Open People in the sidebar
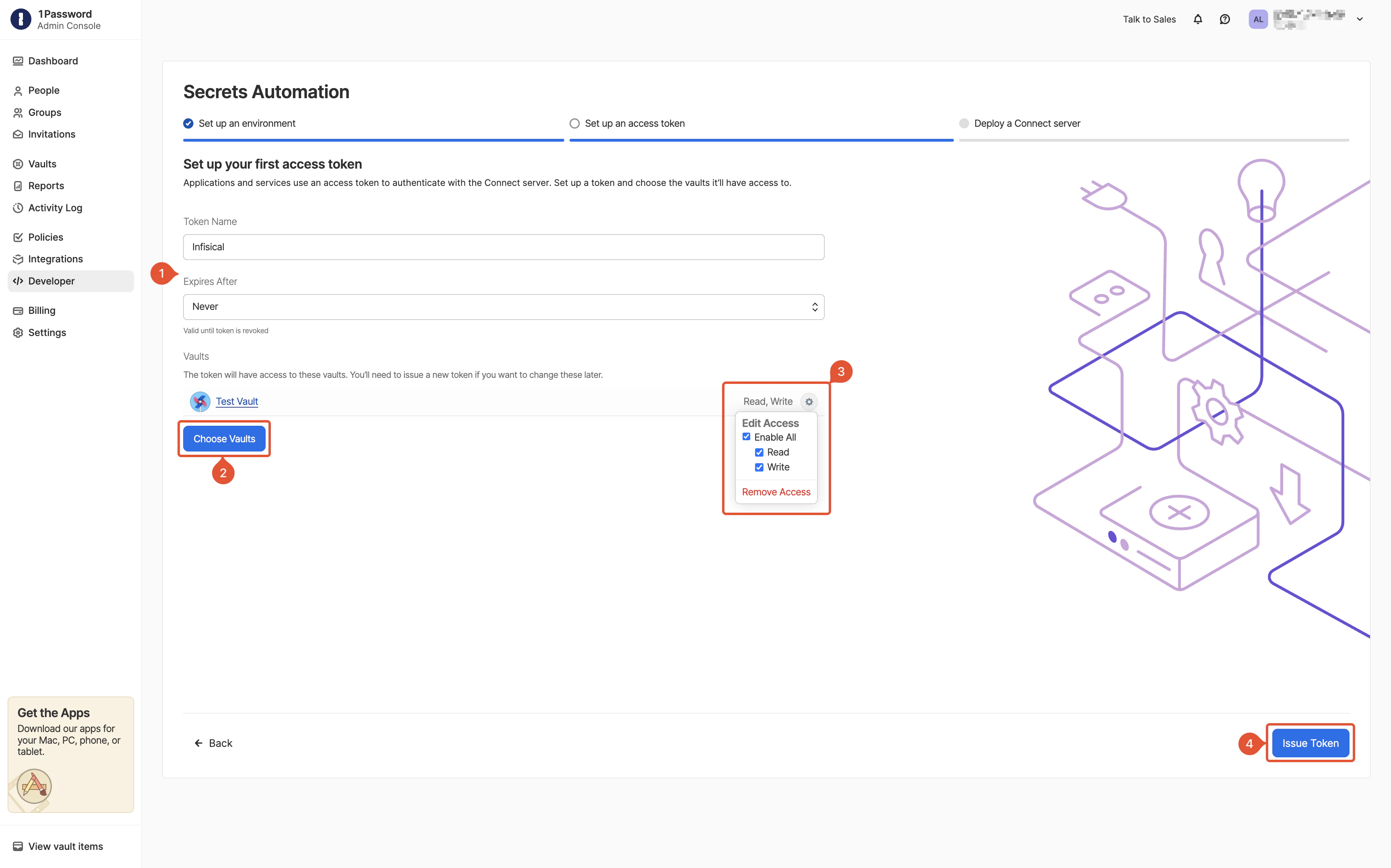 tap(70, 91)
